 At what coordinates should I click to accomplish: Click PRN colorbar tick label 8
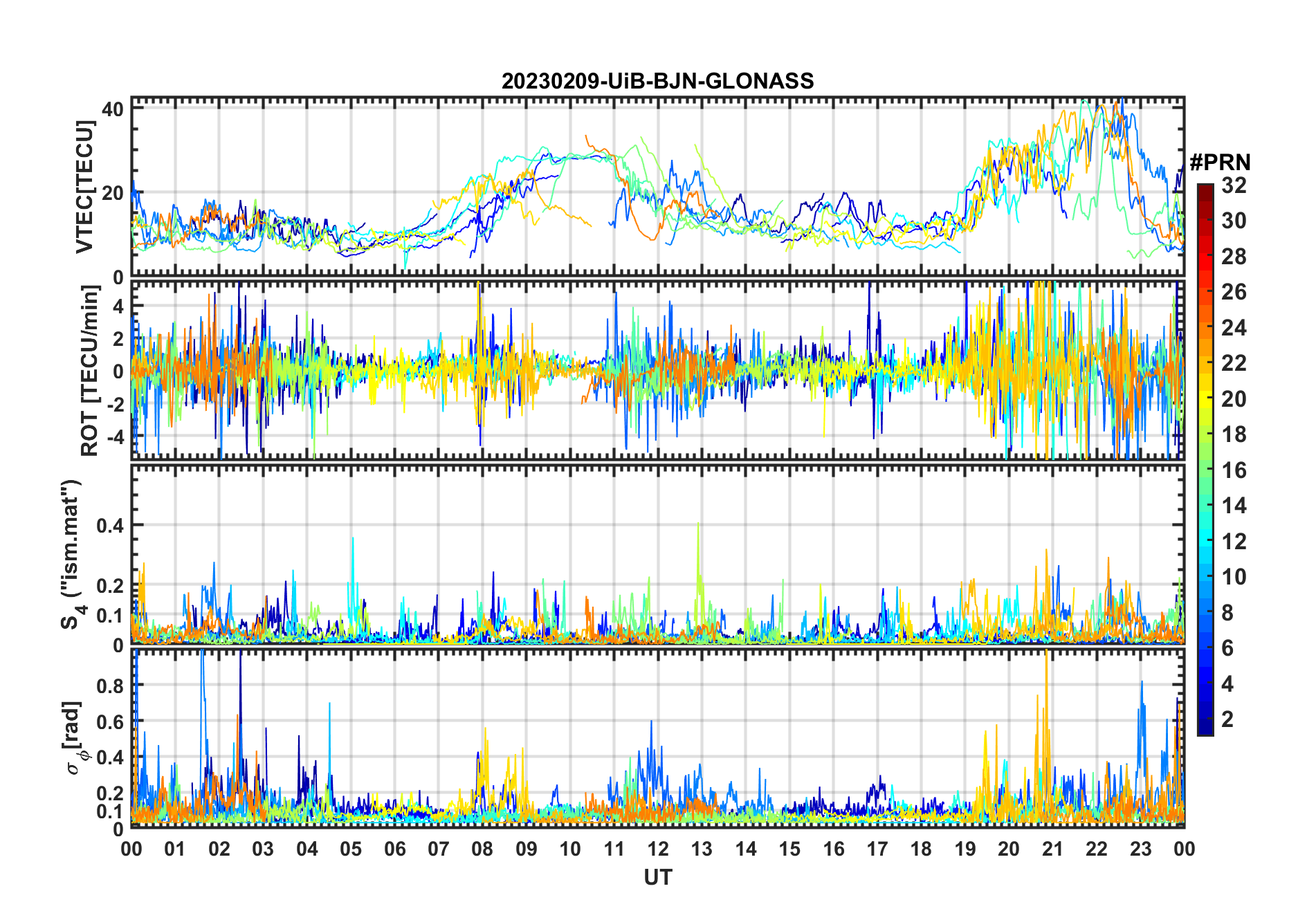[x=1227, y=613]
